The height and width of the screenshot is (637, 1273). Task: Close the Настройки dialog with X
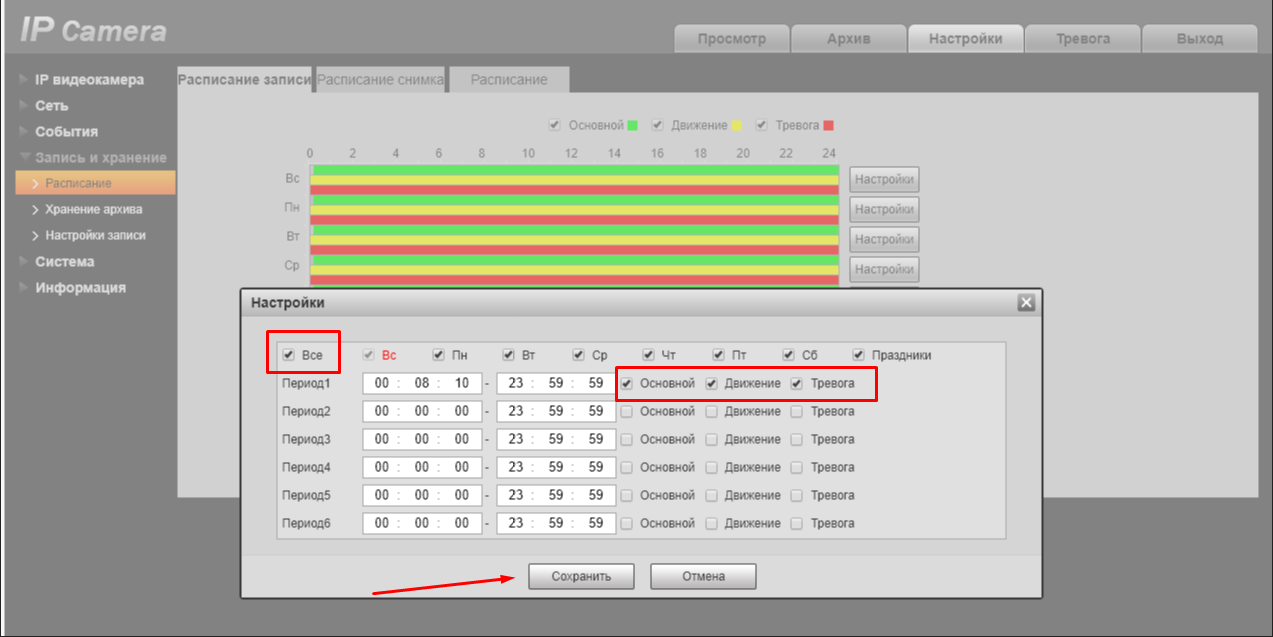[1025, 302]
